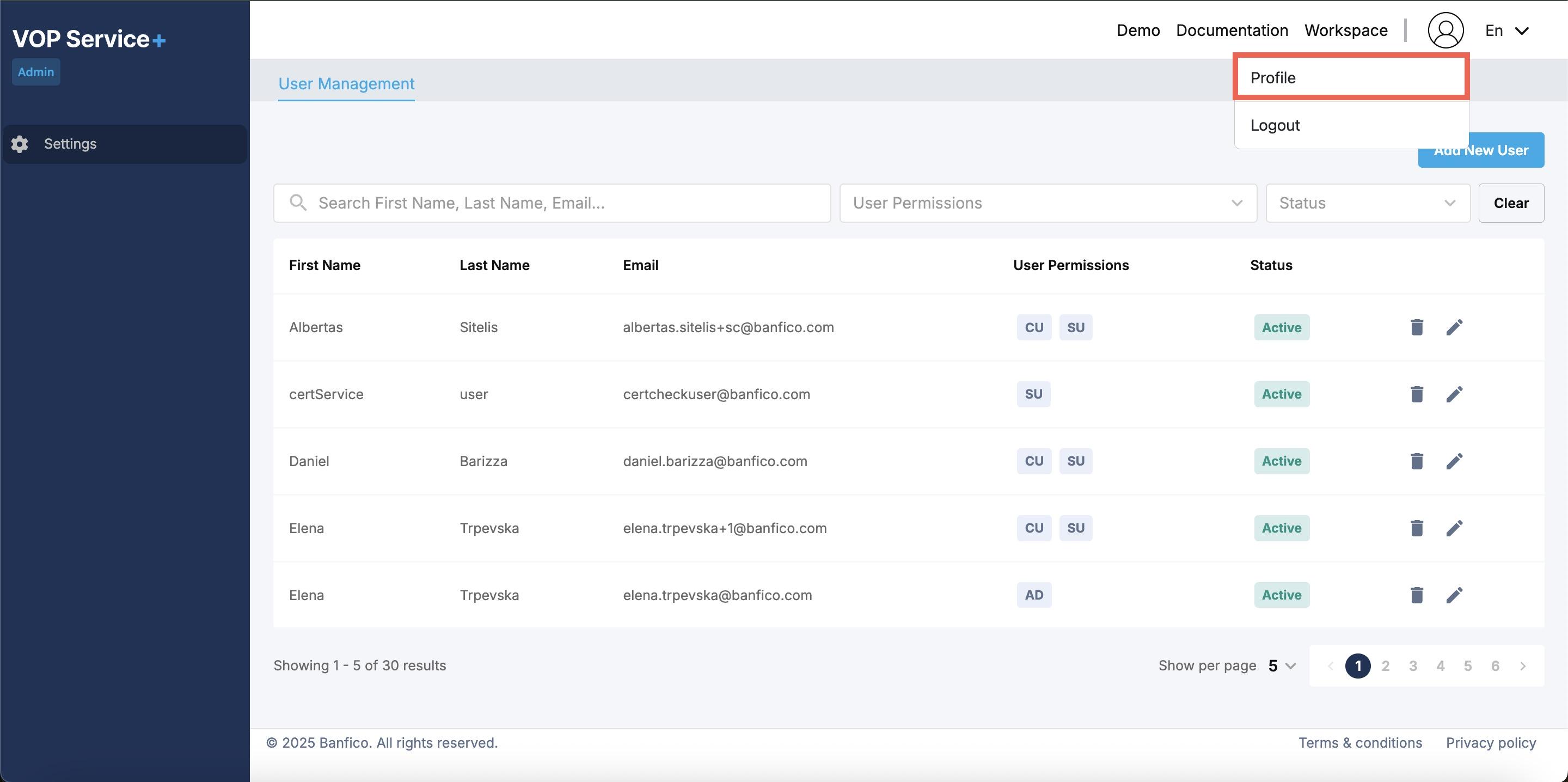The height and width of the screenshot is (782, 1568).
Task: Jump to page 3 of results
Action: (x=1413, y=665)
